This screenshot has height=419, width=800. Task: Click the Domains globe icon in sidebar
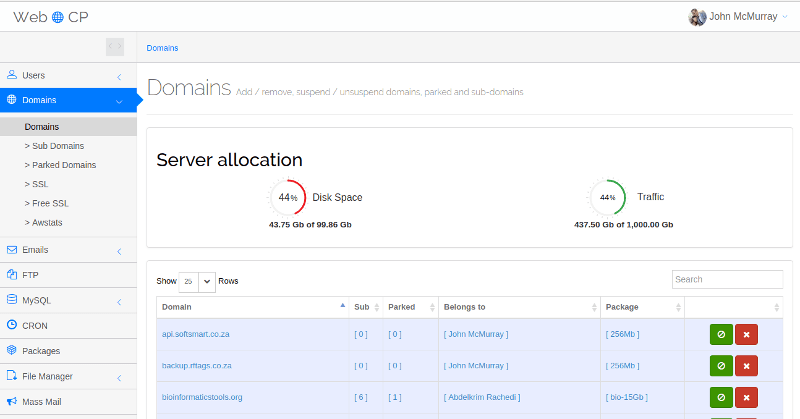tap(12, 100)
